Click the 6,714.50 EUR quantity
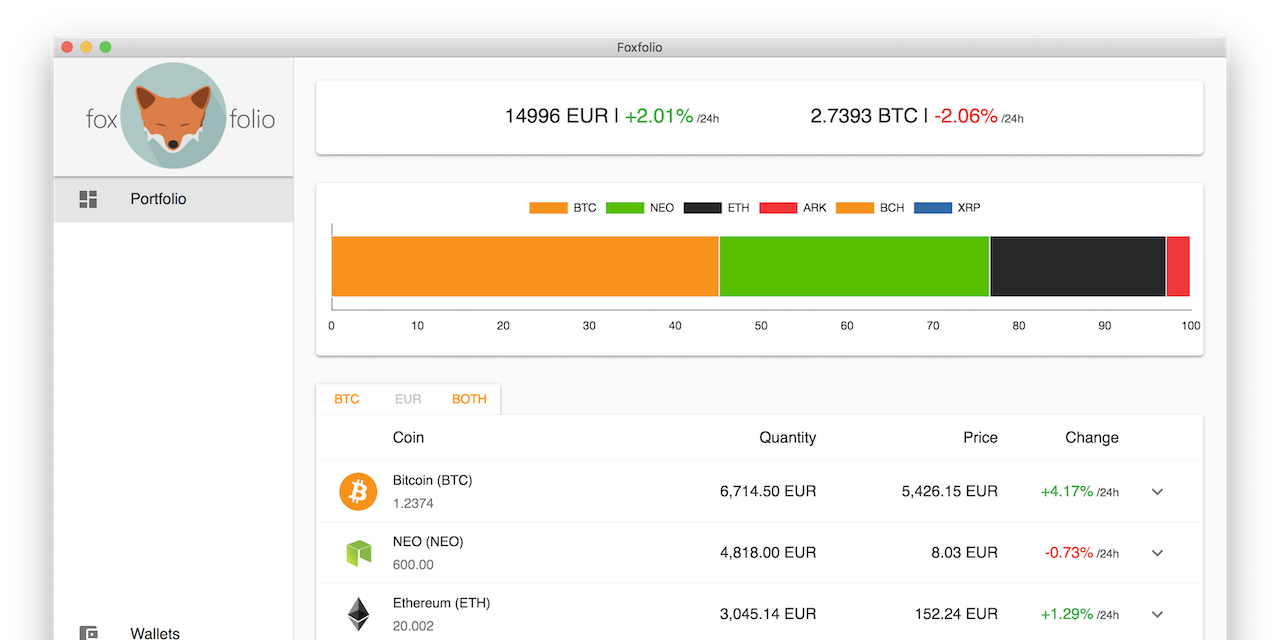This screenshot has width=1280, height=640. pyautogui.click(x=768, y=491)
